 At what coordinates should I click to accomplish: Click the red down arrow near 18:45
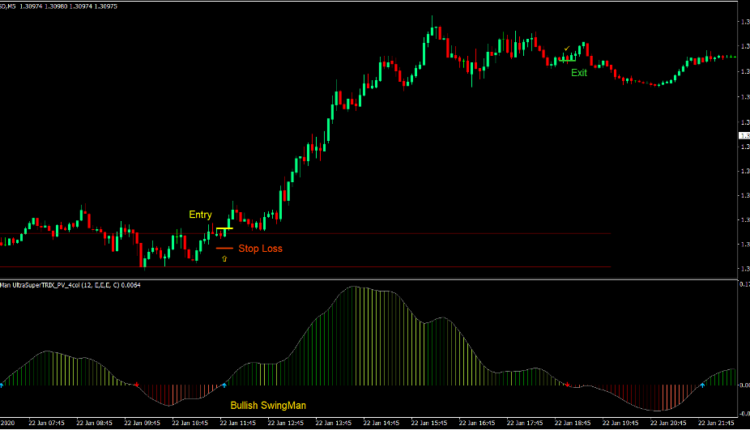click(x=568, y=385)
